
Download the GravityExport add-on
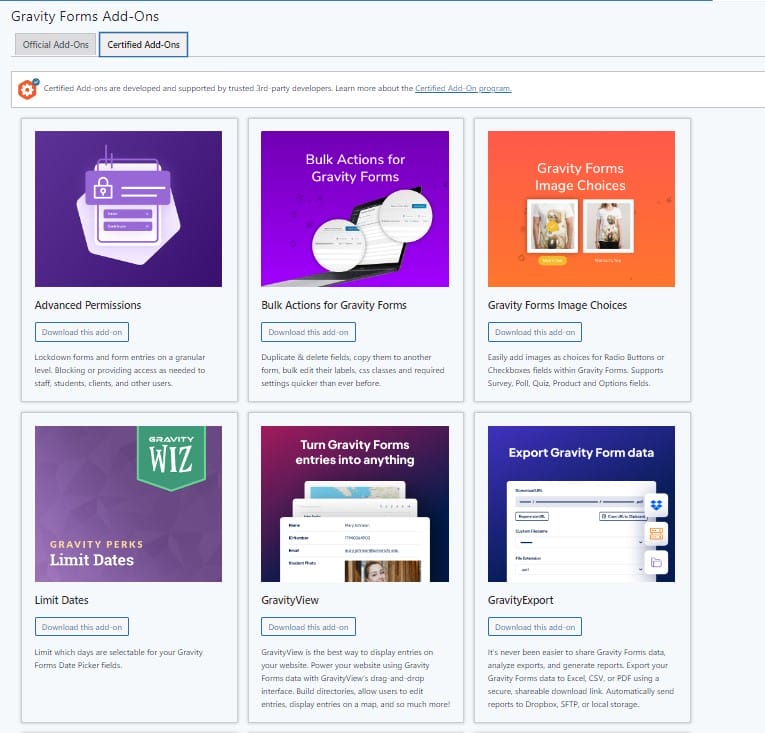[535, 627]
